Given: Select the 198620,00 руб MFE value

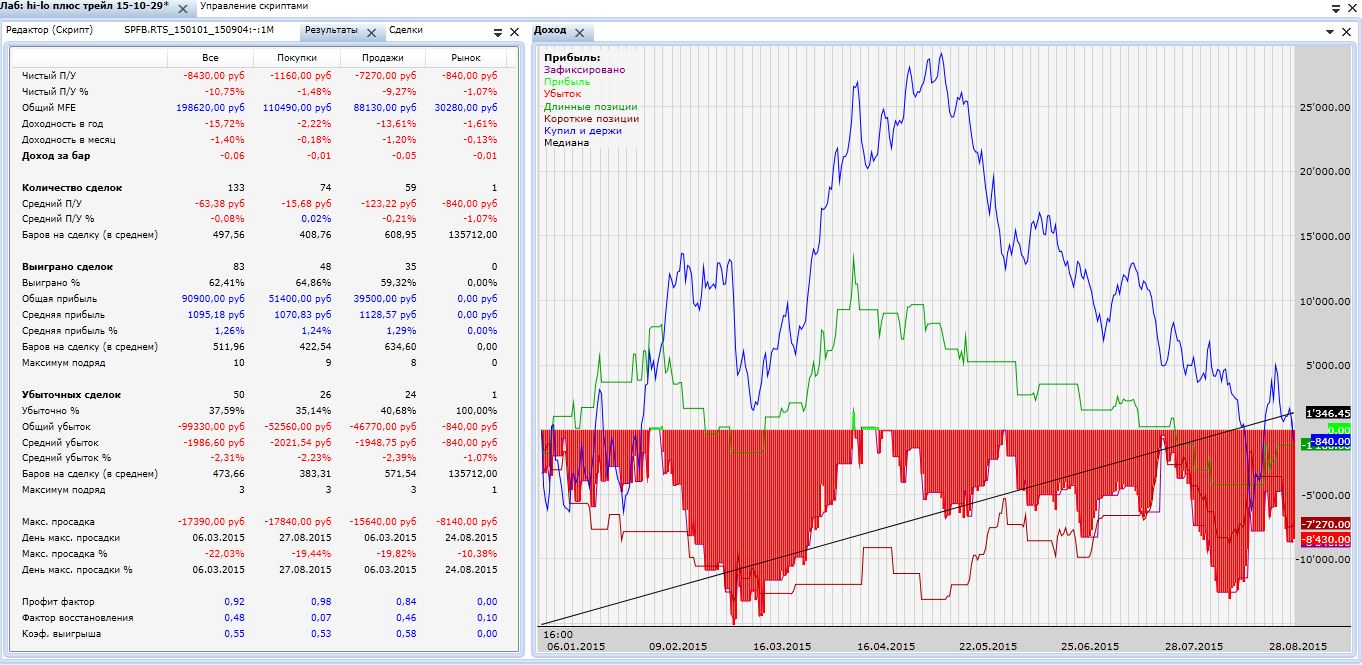Looking at the screenshot, I should coord(212,107).
